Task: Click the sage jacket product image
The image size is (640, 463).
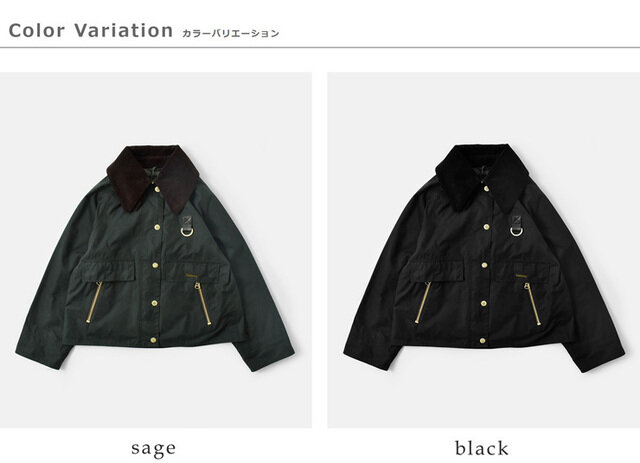Action: pos(156,250)
